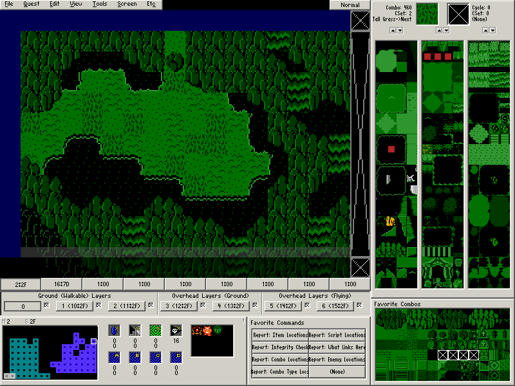Click the Tall Grass->Next combo type text
Viewport: 515px width, 386px height.
point(392,19)
